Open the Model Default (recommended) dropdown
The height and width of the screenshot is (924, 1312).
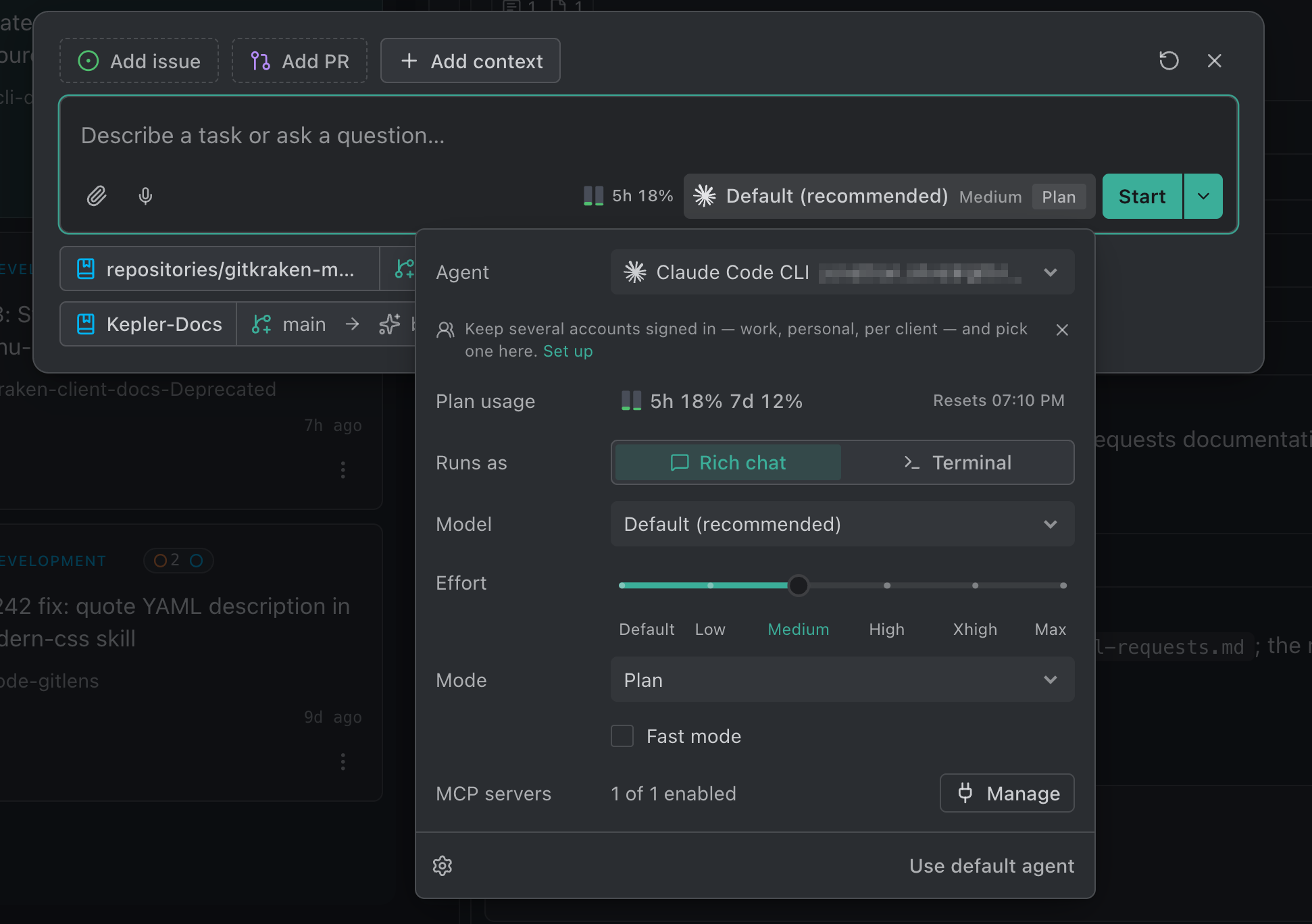(x=842, y=524)
